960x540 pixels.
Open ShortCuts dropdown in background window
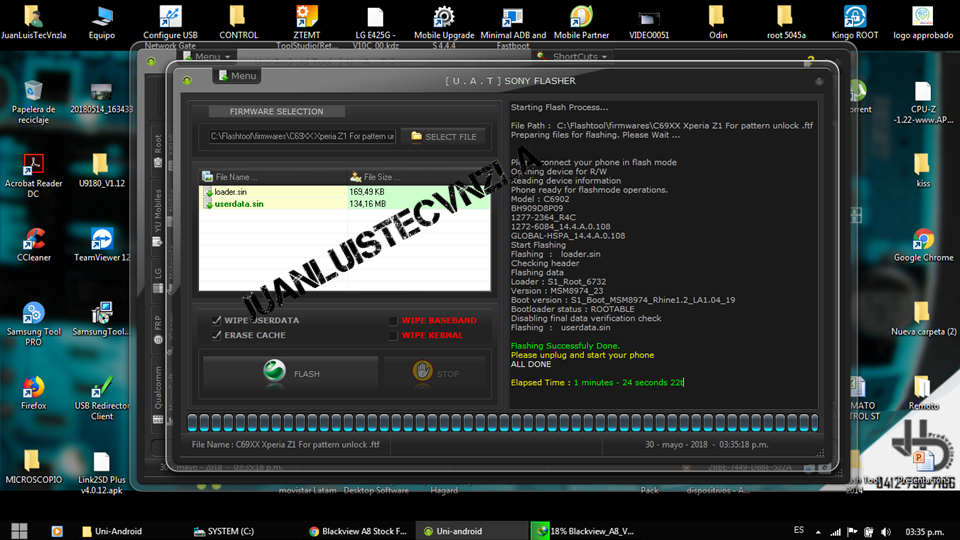(572, 56)
